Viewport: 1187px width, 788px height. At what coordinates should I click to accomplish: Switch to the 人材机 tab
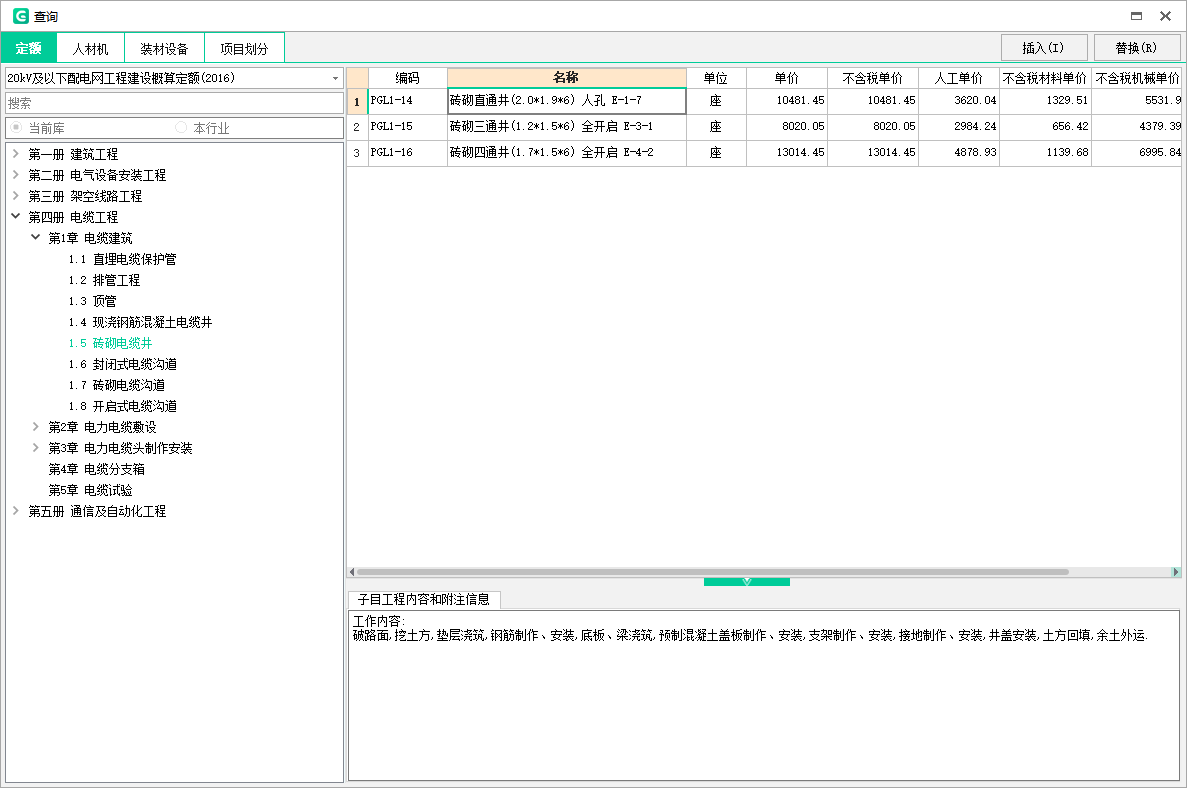(x=90, y=48)
